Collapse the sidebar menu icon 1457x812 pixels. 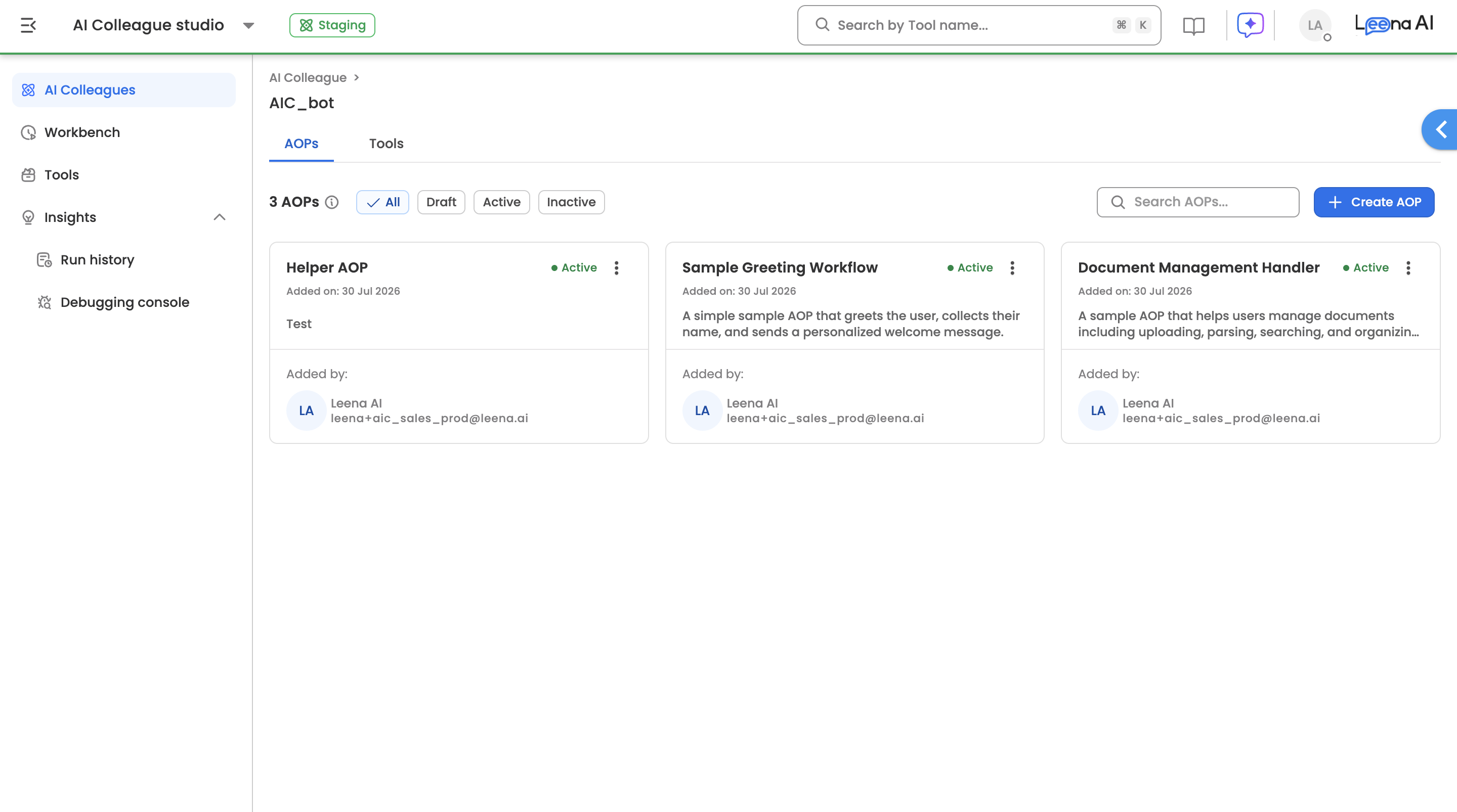tap(28, 25)
